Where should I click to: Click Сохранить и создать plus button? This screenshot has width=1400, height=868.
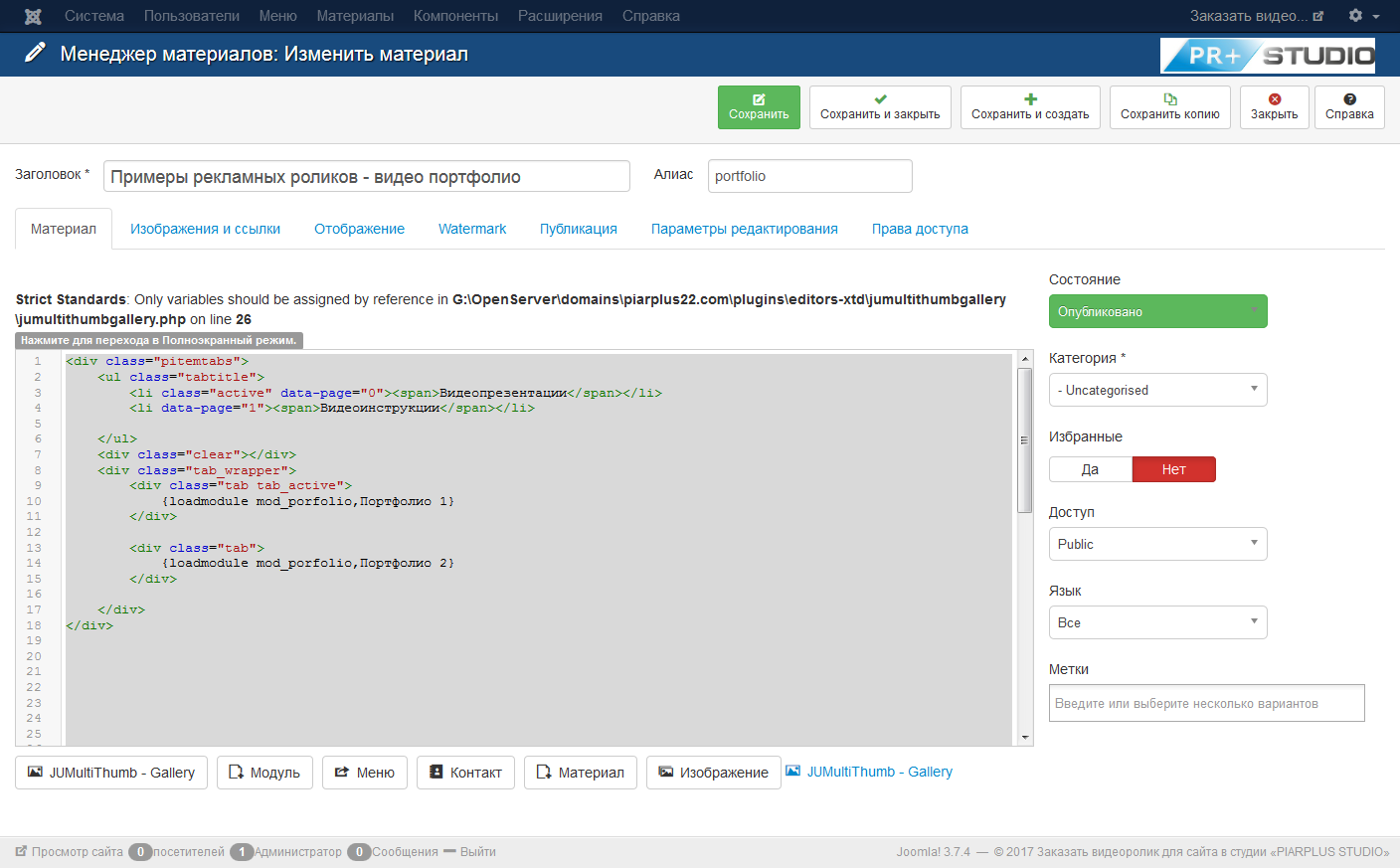[1030, 106]
